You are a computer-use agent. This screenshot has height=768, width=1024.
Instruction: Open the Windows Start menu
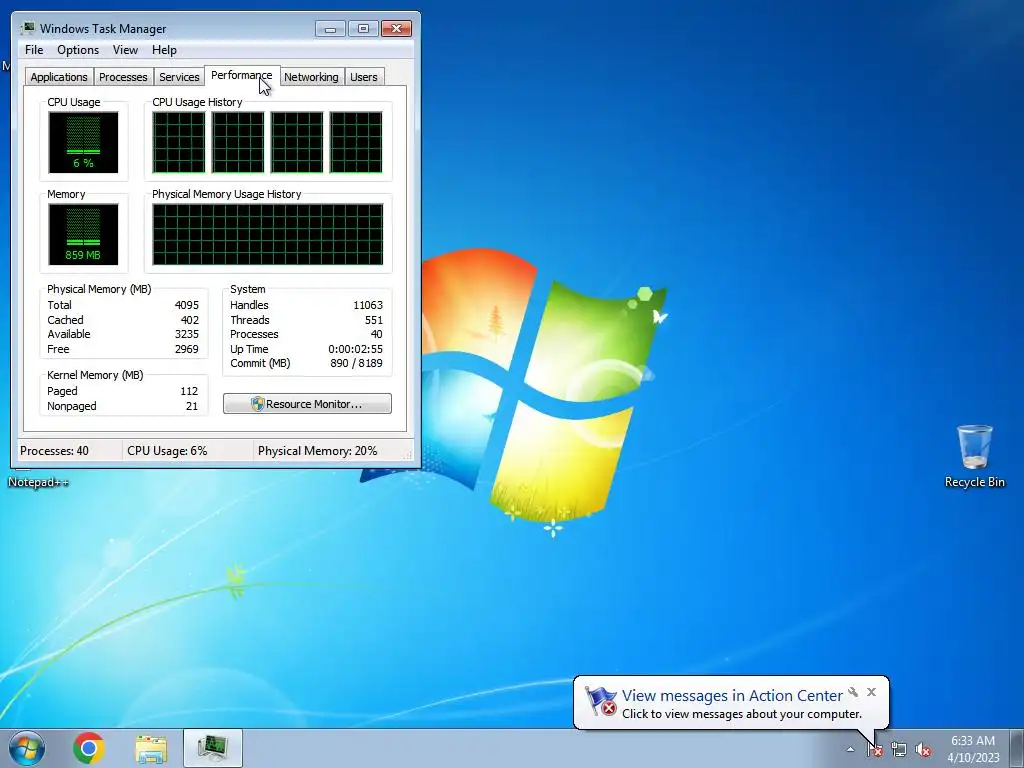[x=27, y=748]
